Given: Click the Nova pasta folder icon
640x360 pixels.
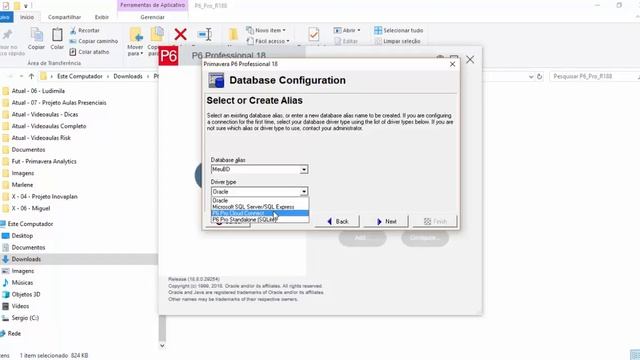Looking at the screenshot, I should (233, 34).
